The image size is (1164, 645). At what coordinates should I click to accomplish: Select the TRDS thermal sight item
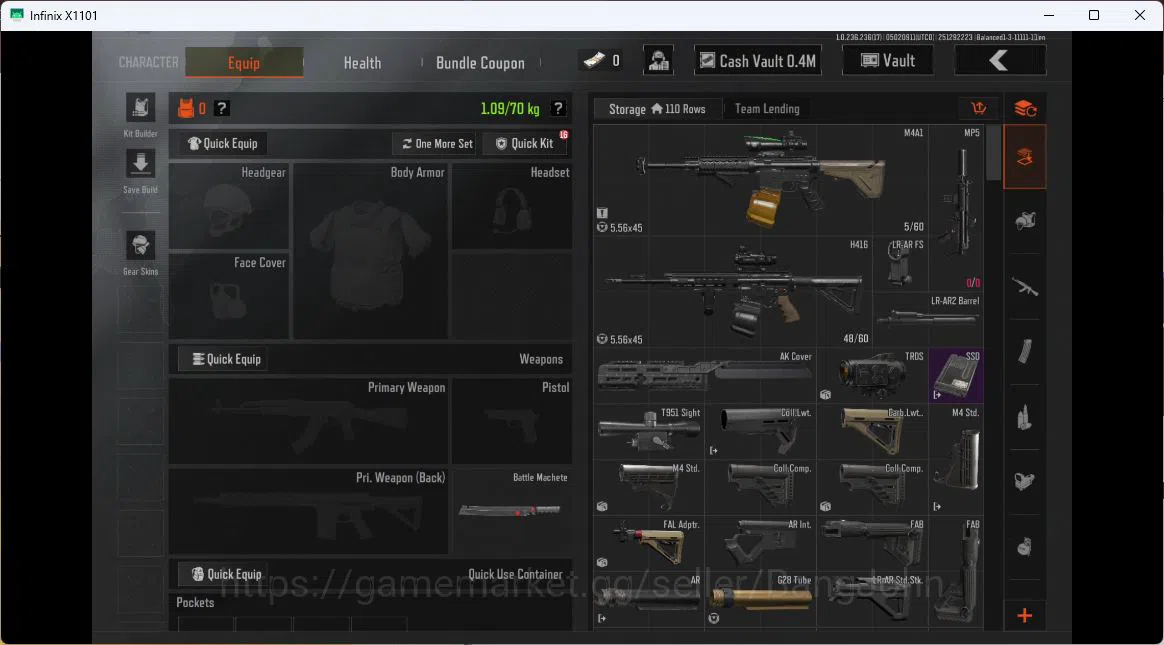872,376
